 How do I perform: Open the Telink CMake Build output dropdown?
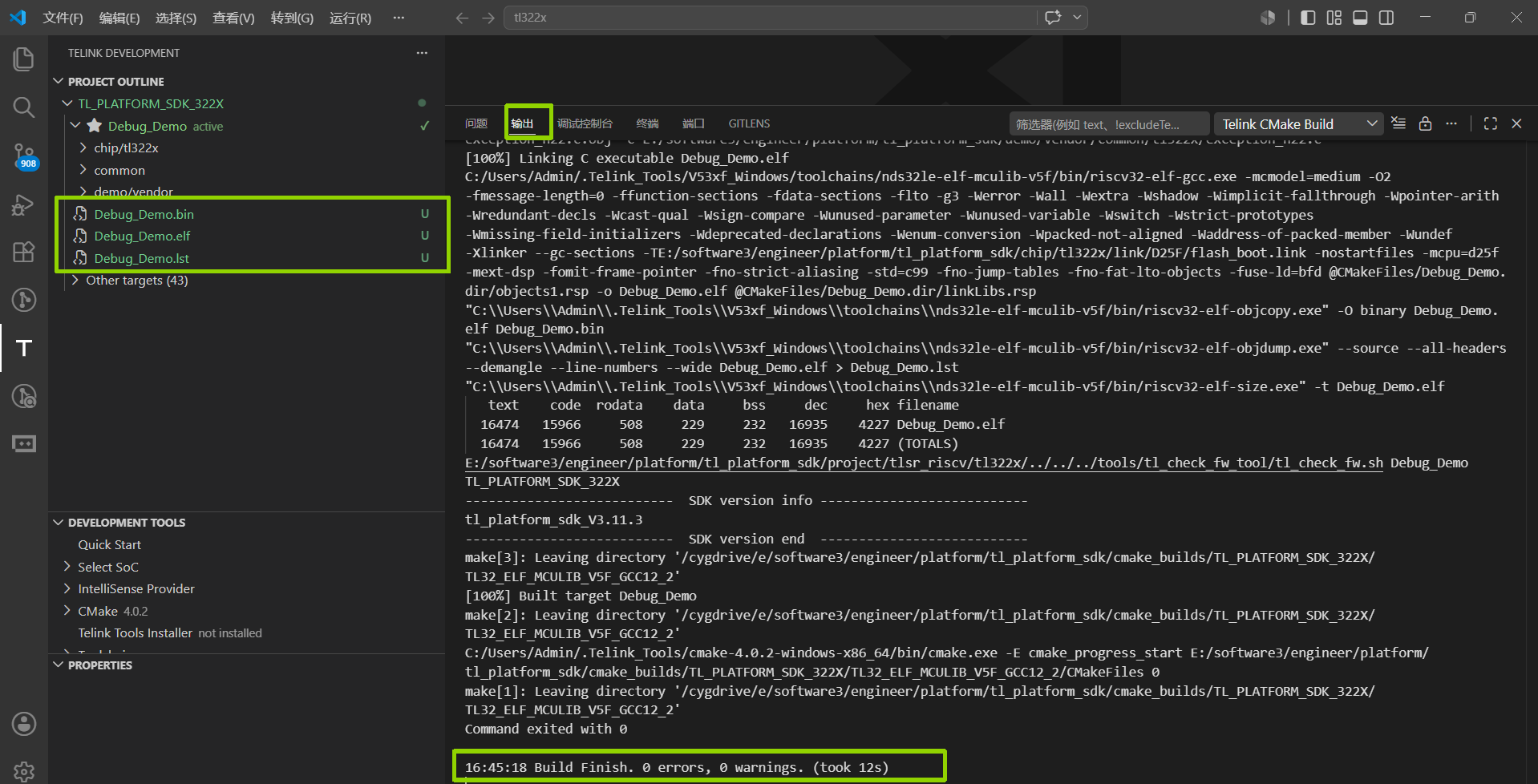click(x=1299, y=123)
